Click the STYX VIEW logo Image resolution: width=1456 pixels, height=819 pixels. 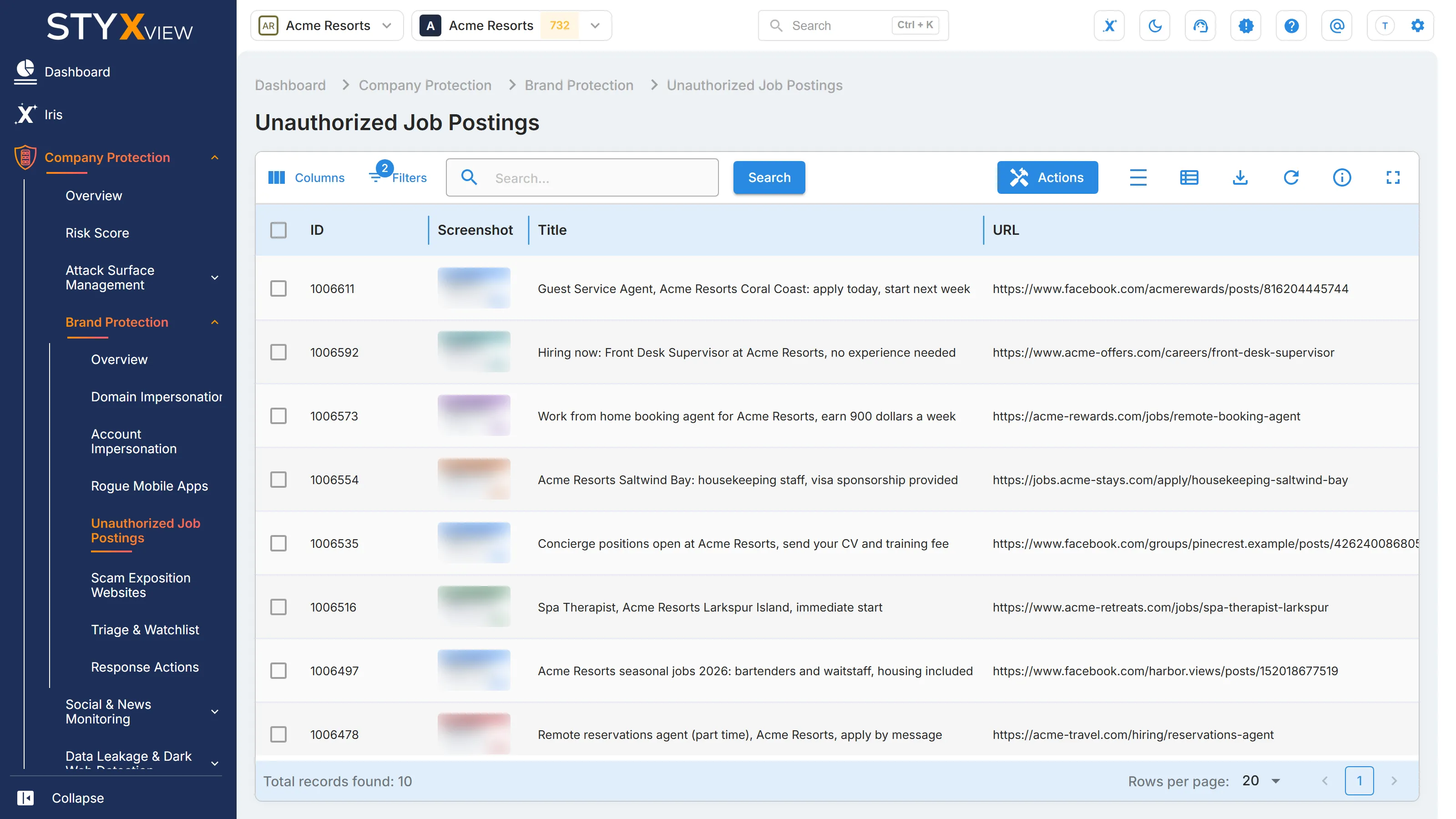coord(119,26)
